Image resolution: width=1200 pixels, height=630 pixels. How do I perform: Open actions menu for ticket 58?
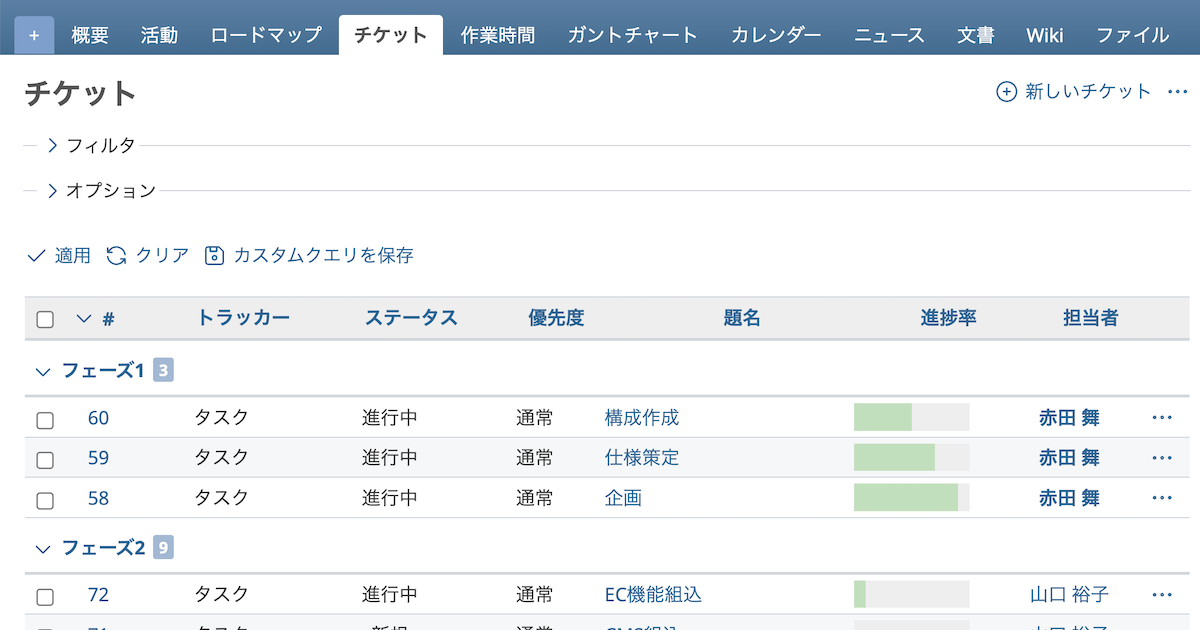1162,498
